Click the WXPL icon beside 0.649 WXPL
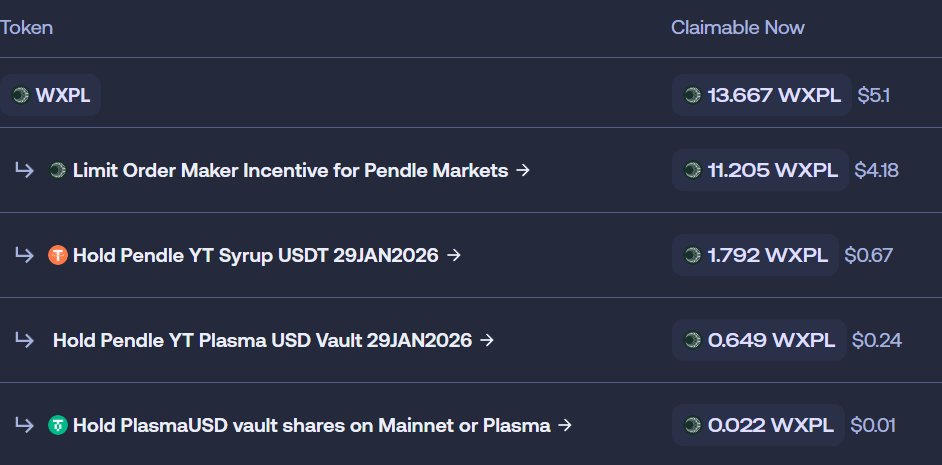942x465 pixels. click(691, 340)
